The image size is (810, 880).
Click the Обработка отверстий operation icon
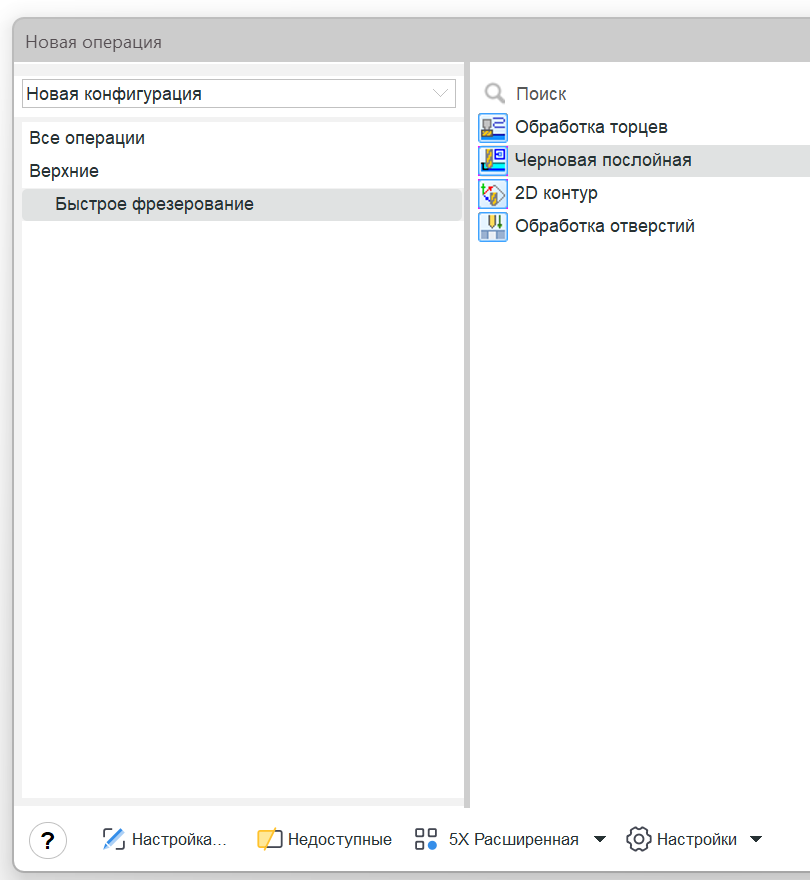(493, 227)
